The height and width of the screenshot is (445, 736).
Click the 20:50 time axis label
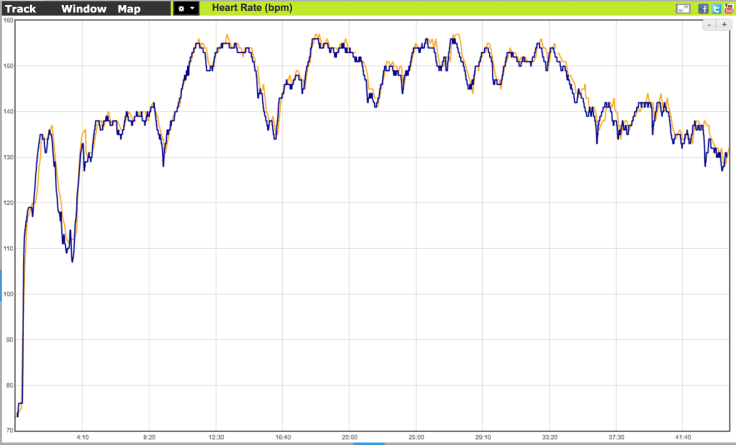[x=349, y=437]
